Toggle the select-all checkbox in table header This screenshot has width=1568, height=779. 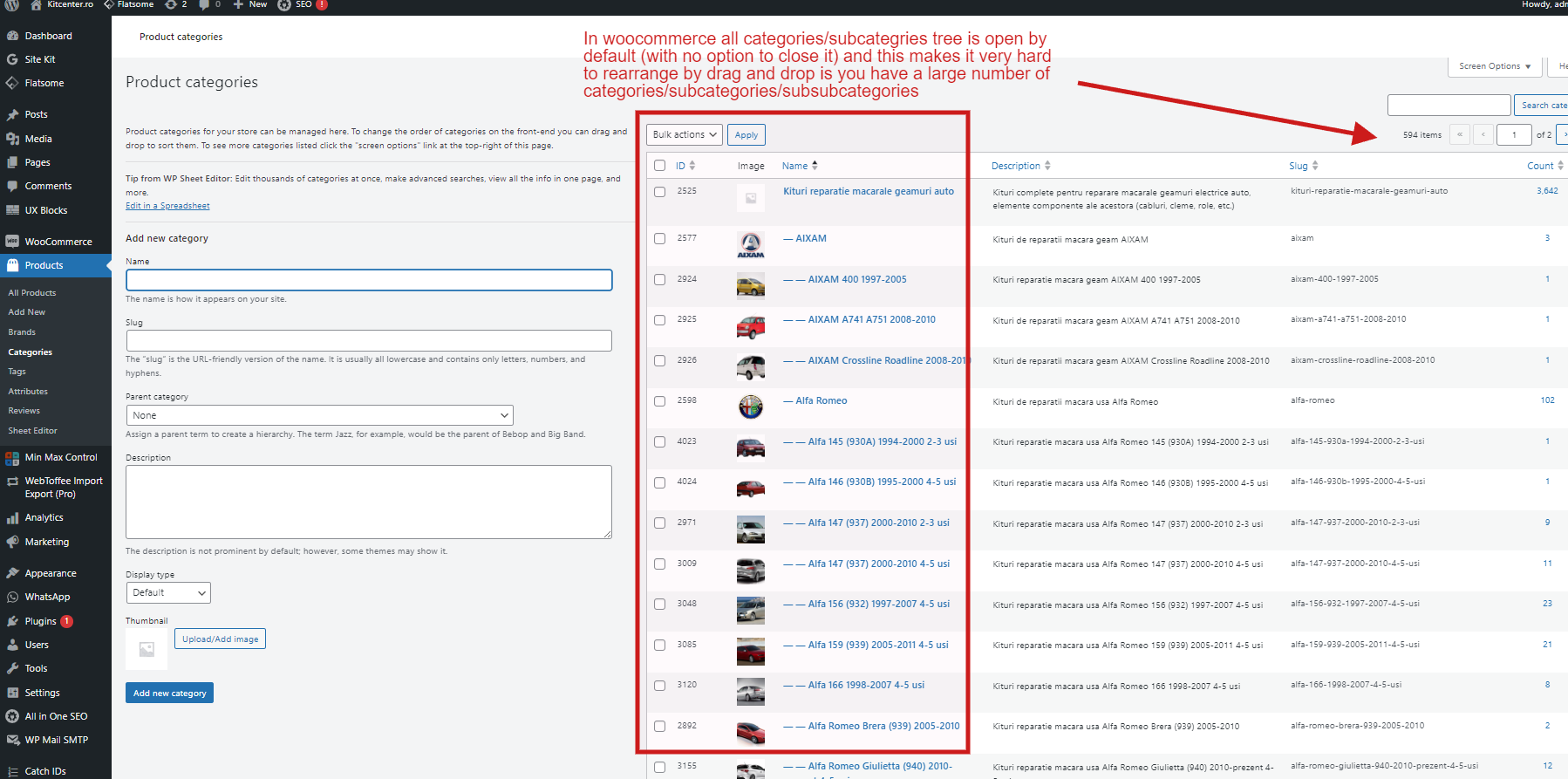point(659,166)
